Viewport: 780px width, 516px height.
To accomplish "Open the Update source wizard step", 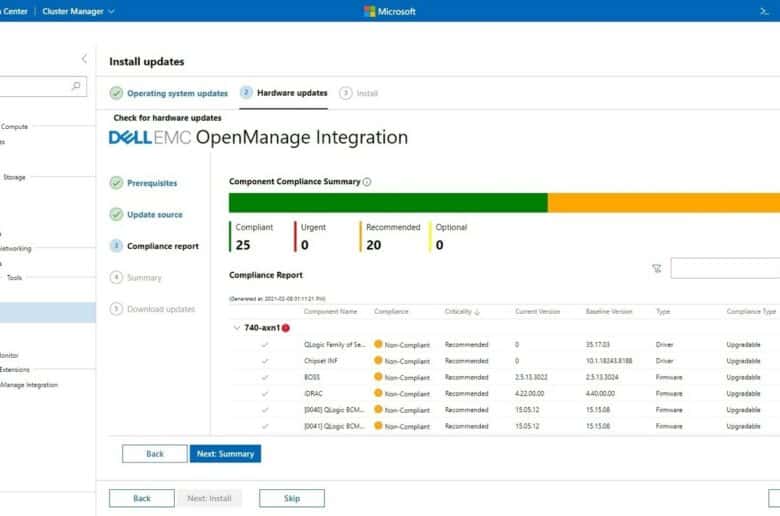I will coord(146,214).
